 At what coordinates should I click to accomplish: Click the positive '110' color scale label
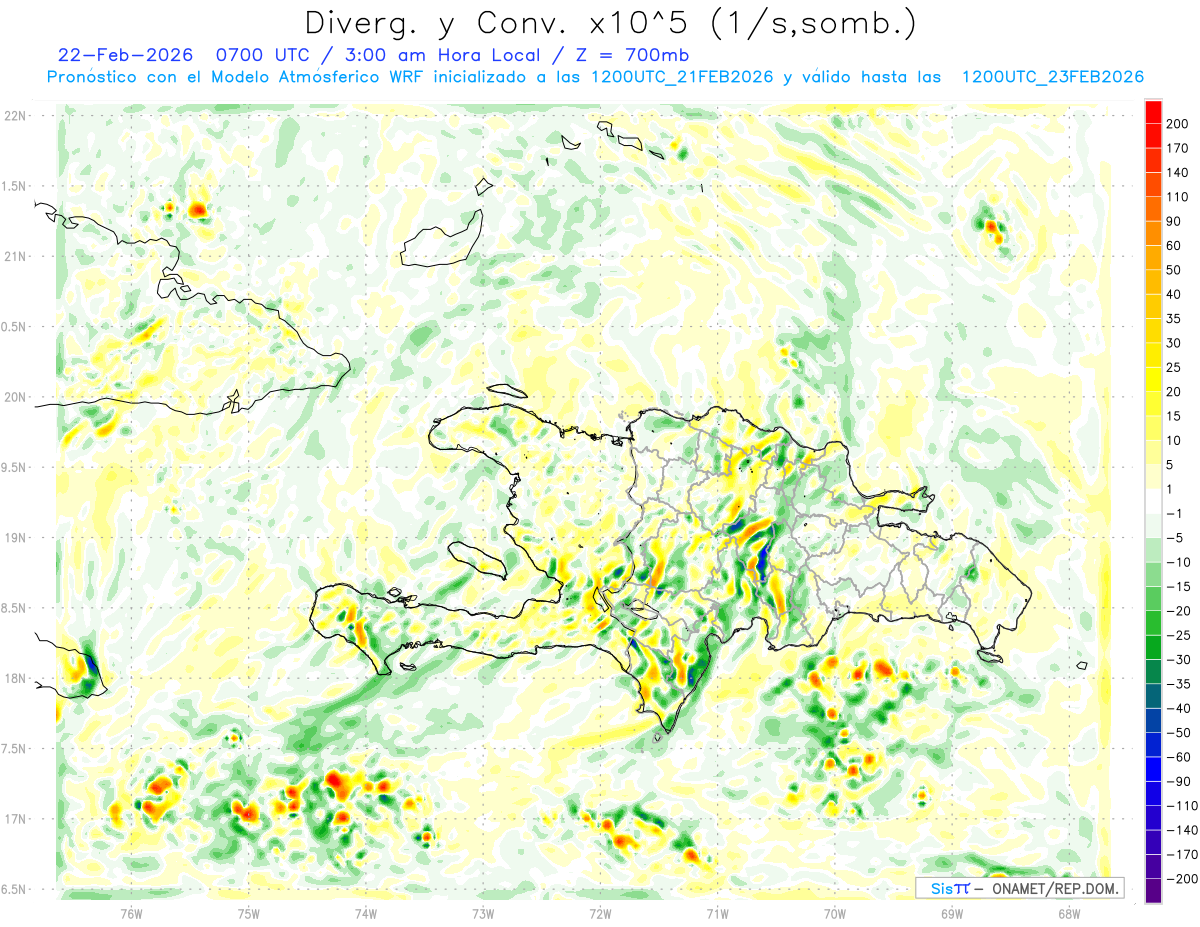click(1177, 197)
